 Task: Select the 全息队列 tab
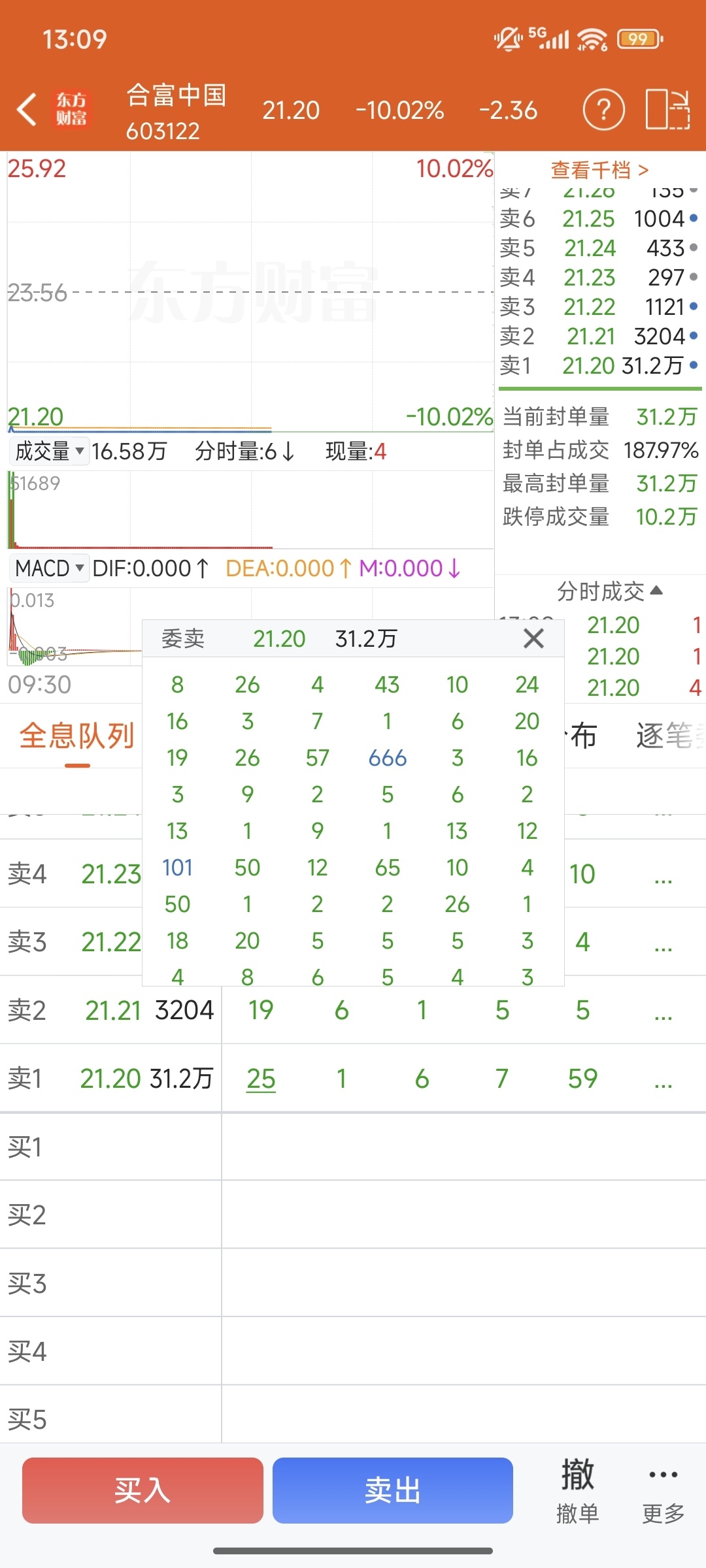76,736
